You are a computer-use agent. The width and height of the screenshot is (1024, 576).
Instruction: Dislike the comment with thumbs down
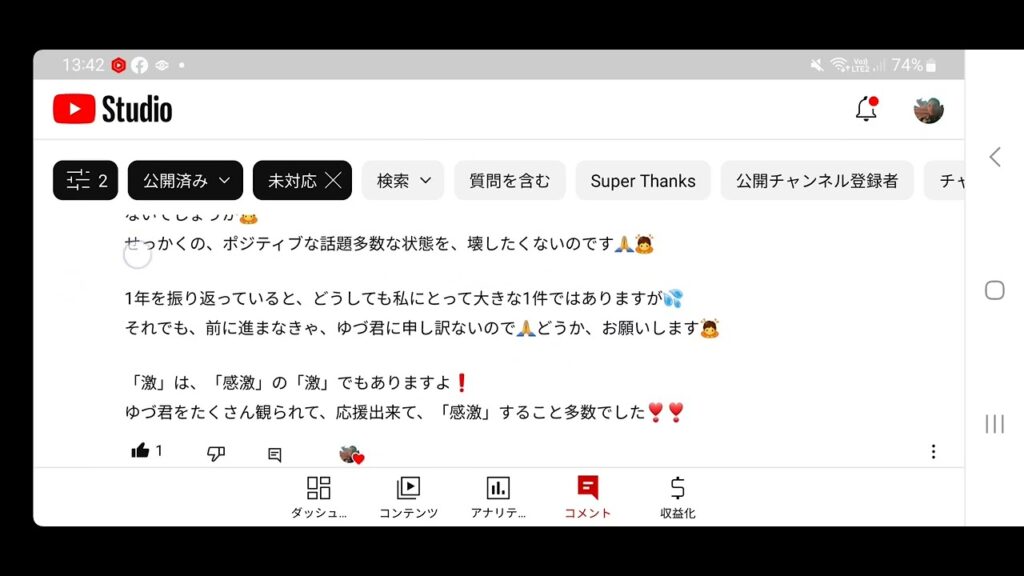(x=216, y=453)
